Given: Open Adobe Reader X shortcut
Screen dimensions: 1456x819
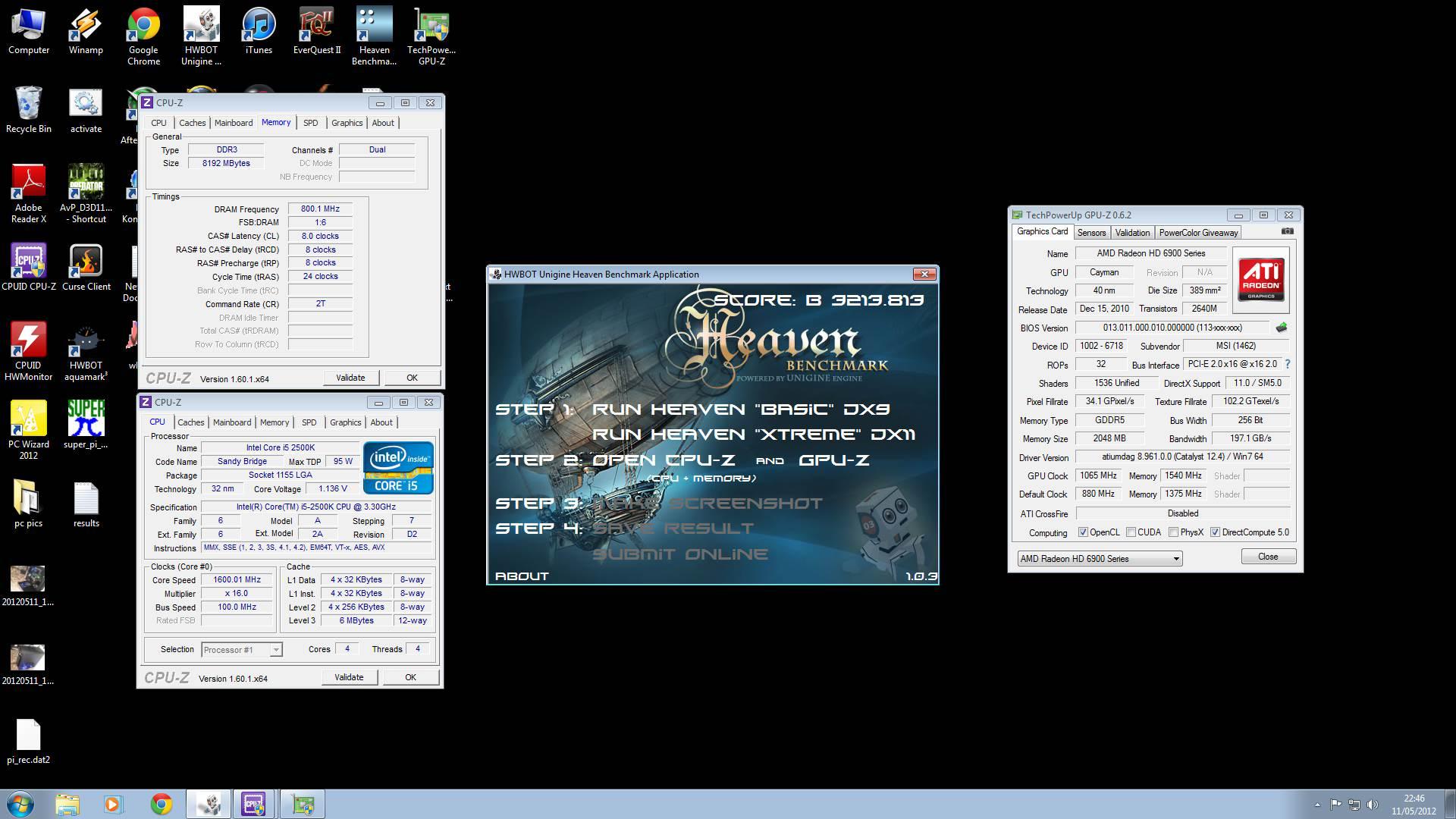Looking at the screenshot, I should tap(28, 194).
